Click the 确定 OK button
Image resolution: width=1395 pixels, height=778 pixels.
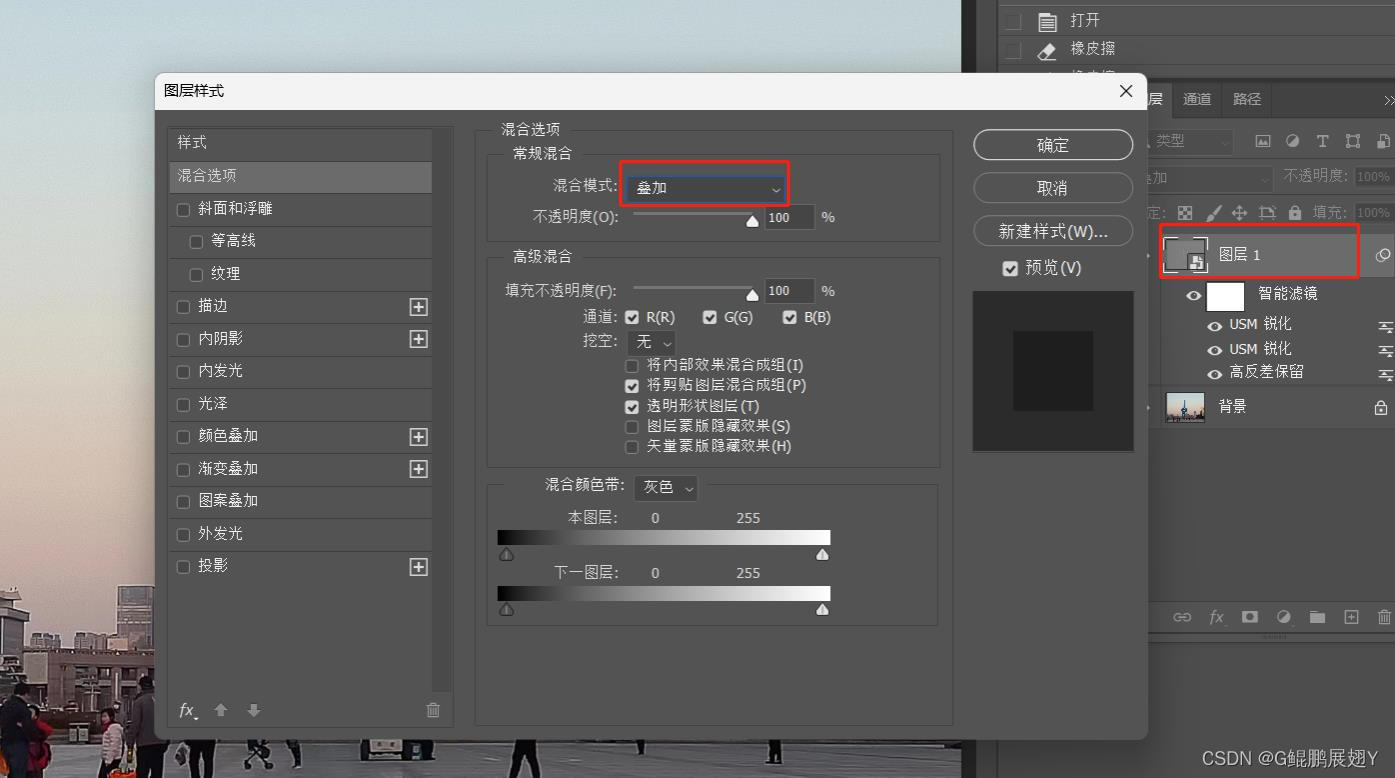(x=1052, y=144)
